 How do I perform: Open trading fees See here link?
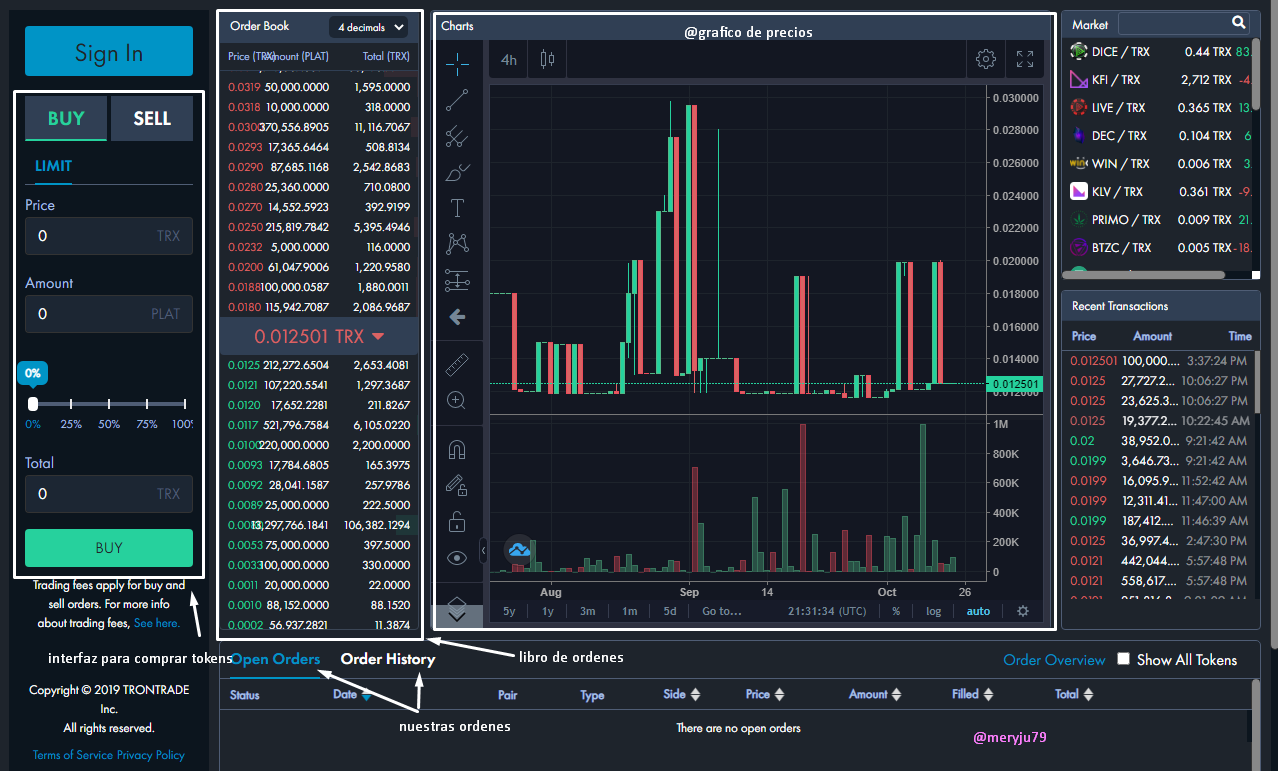(x=157, y=623)
